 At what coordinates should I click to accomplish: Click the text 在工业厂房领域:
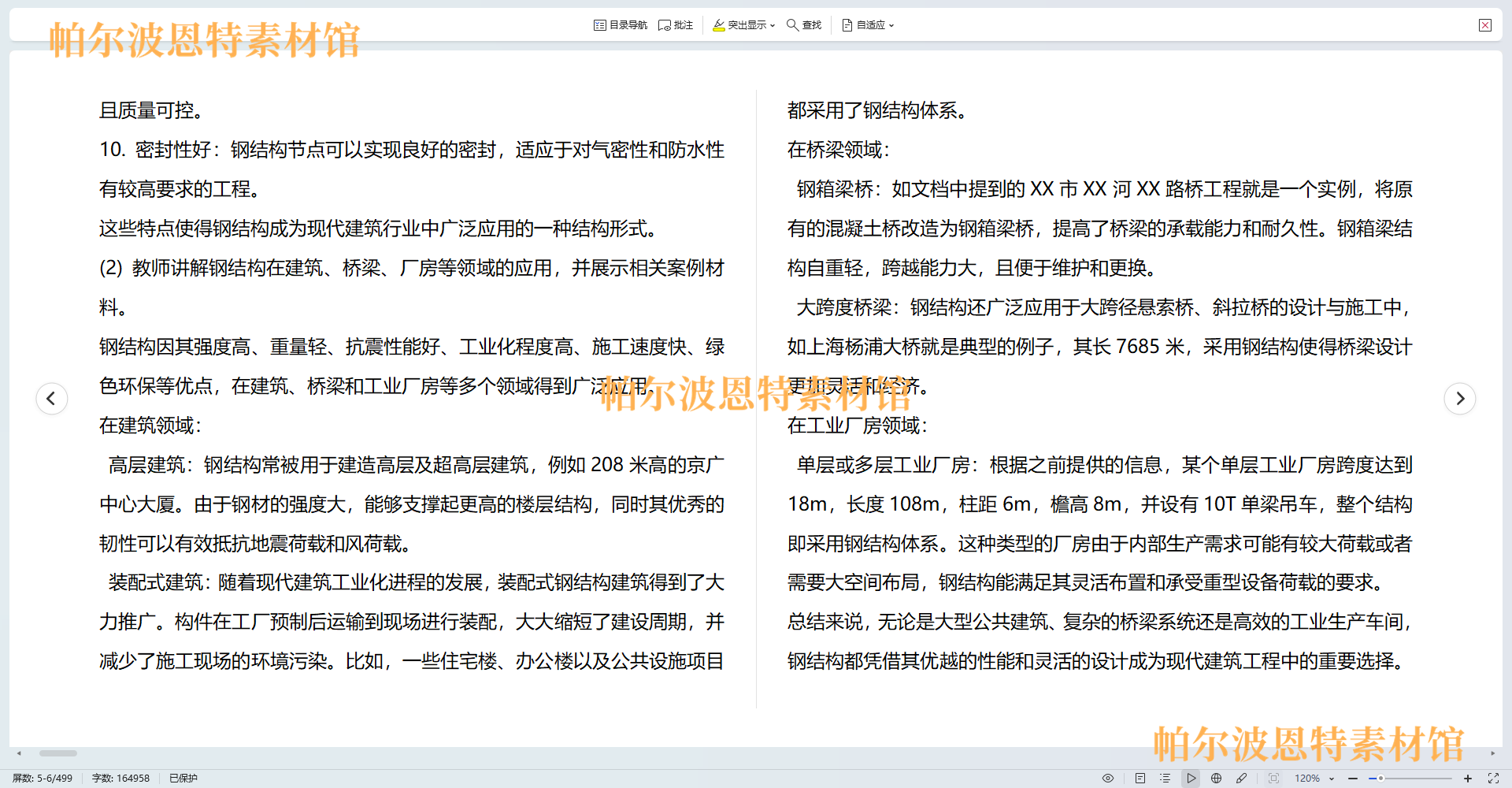pyautogui.click(x=858, y=426)
